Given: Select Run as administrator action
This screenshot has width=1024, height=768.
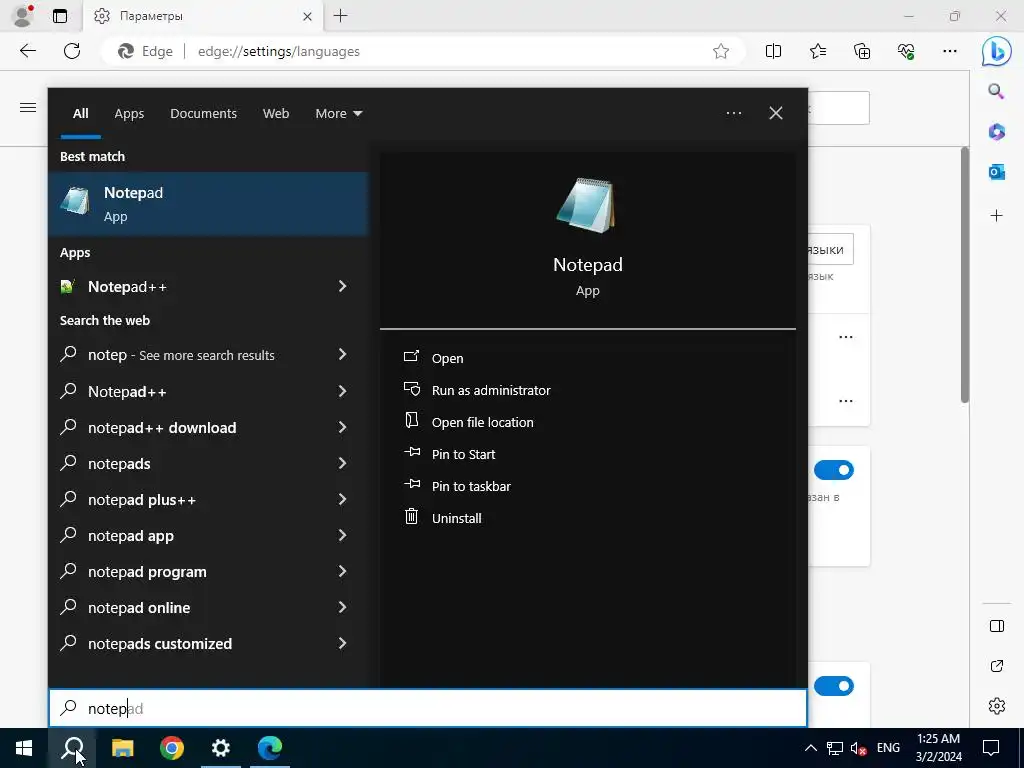Looking at the screenshot, I should click(490, 391).
